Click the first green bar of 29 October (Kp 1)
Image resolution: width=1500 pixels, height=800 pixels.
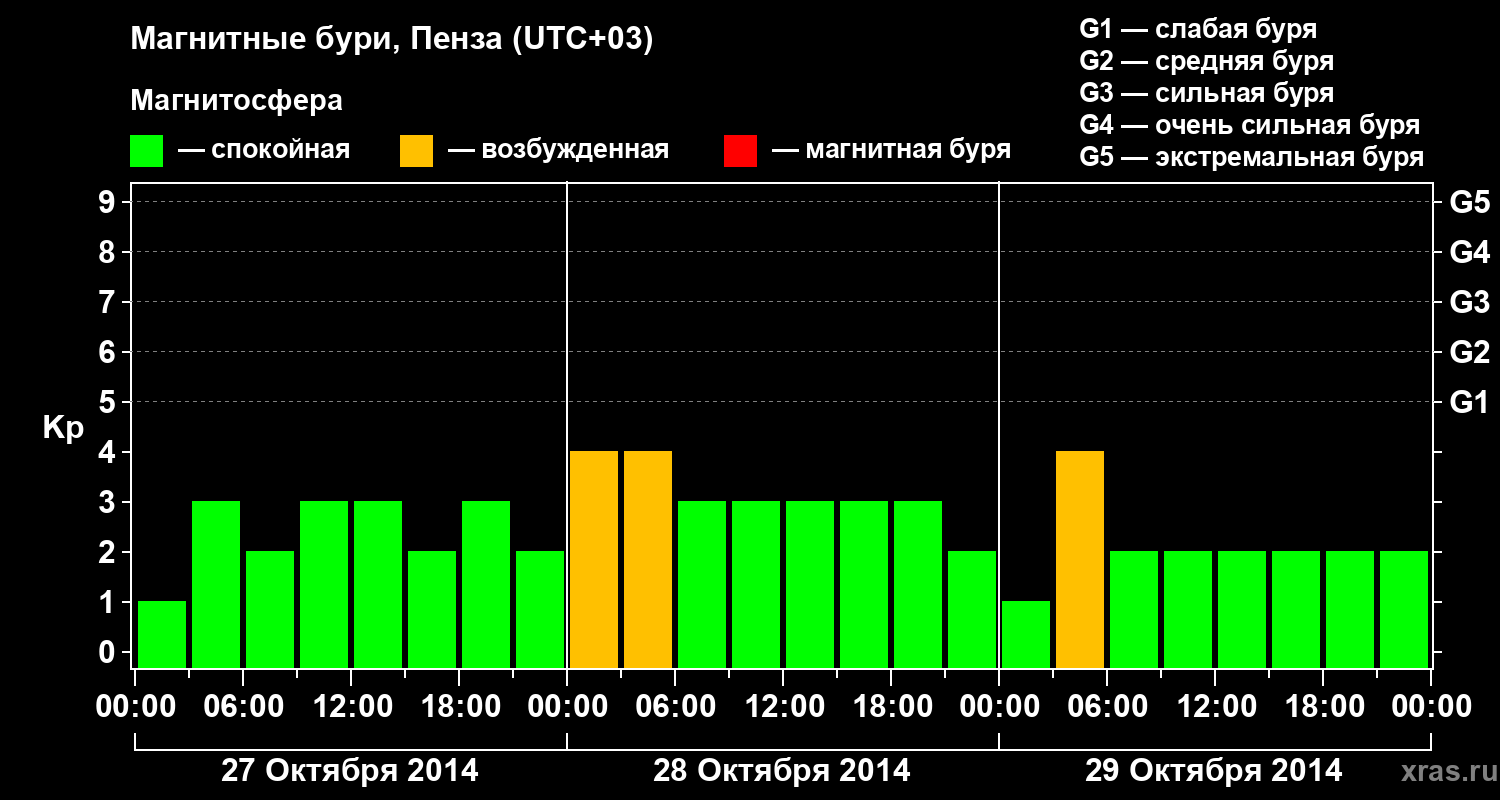1026,634
